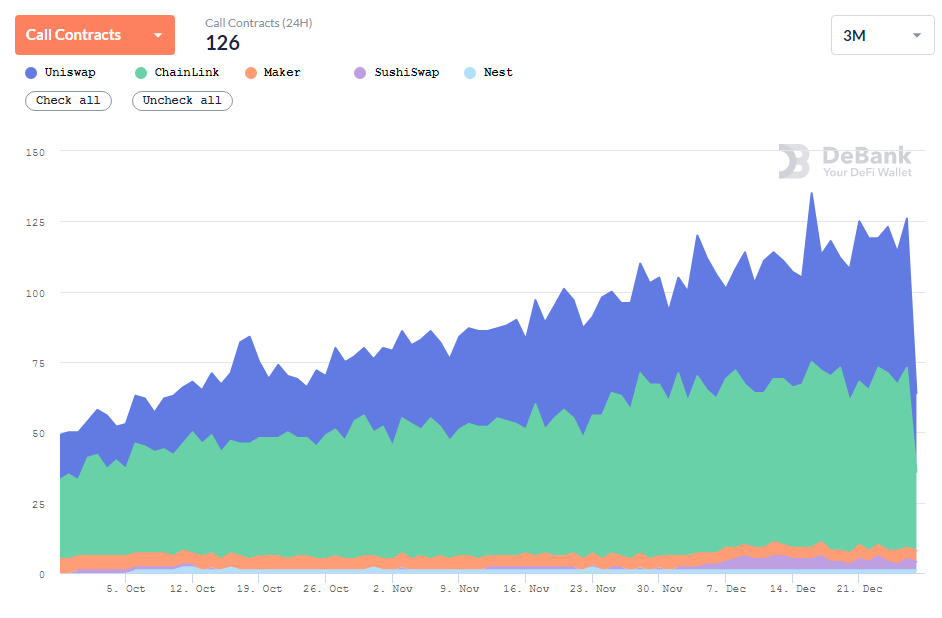Click the Uncheck all button
Image resolution: width=942 pixels, height=618 pixels.
pos(182,101)
